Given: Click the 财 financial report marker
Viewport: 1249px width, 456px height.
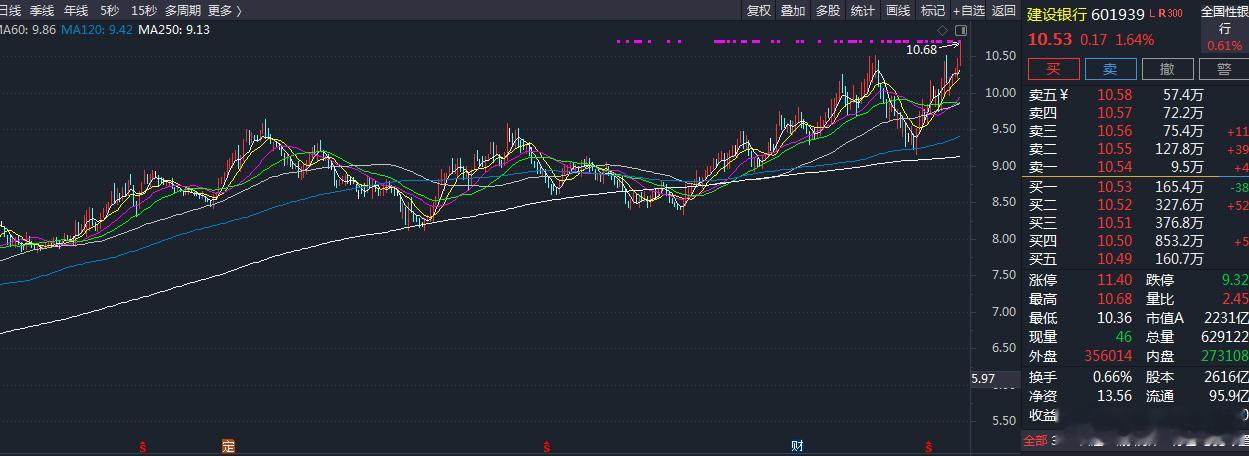Looking at the screenshot, I should 797,446.
